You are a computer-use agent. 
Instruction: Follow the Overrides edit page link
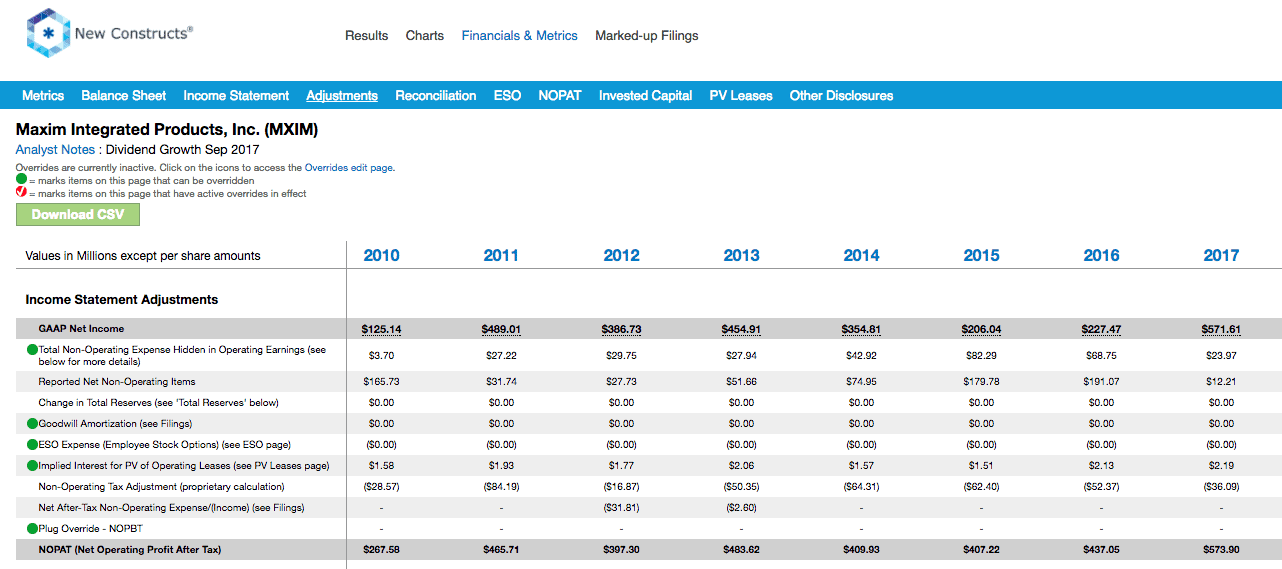349,168
